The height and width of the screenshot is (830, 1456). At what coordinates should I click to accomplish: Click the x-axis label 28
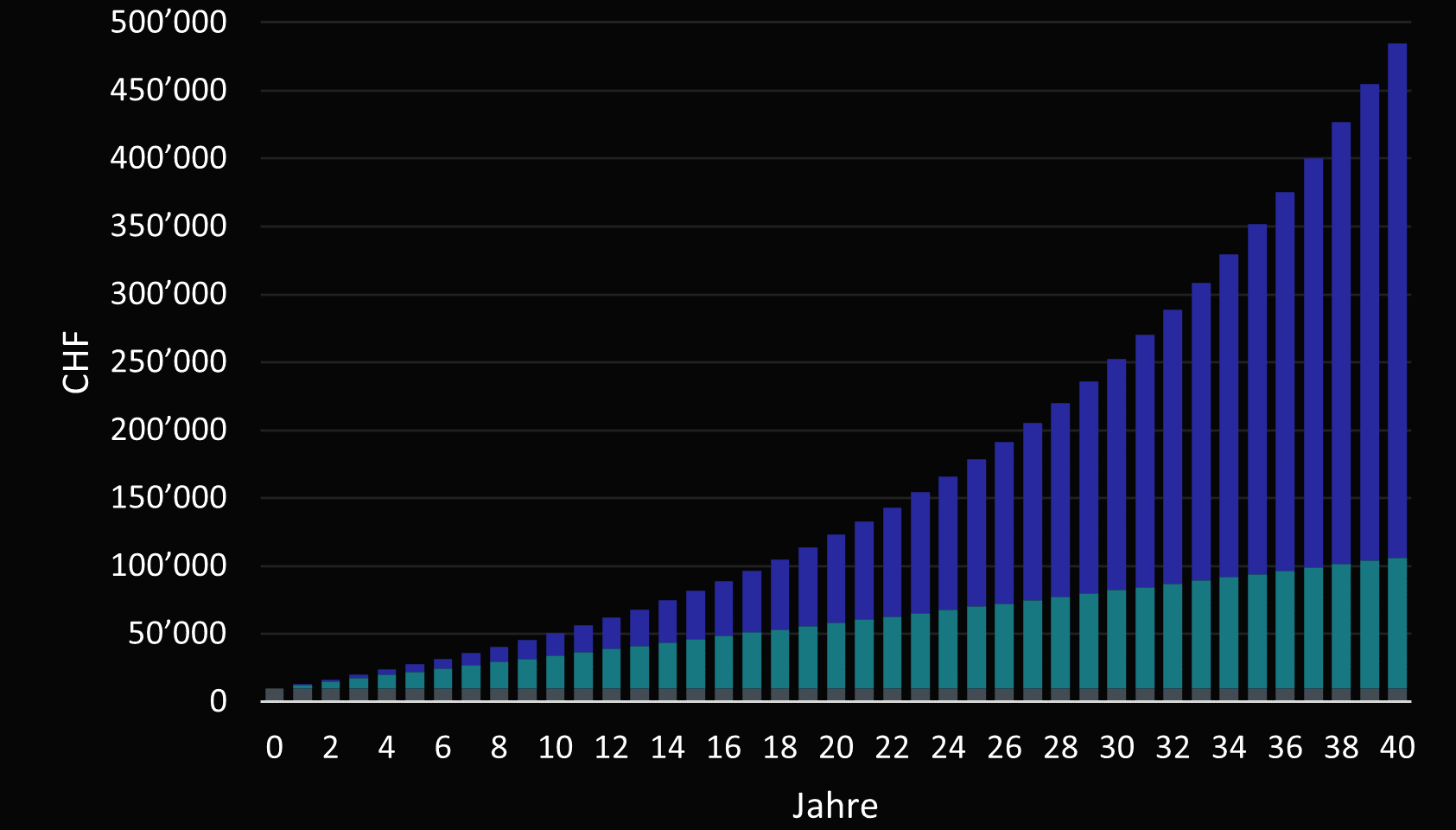pyautogui.click(x=1060, y=748)
